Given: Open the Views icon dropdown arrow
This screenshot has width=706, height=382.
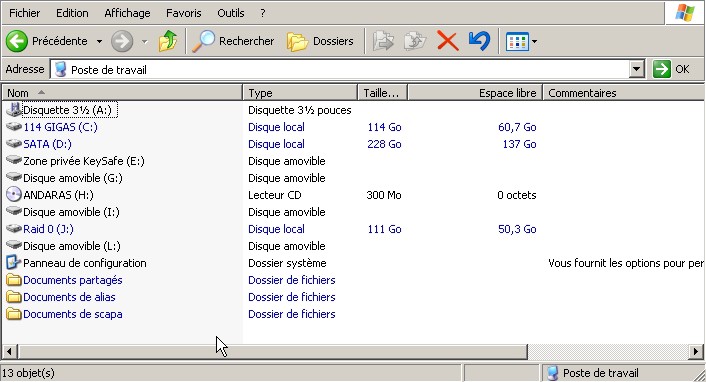Looking at the screenshot, I should point(534,42).
